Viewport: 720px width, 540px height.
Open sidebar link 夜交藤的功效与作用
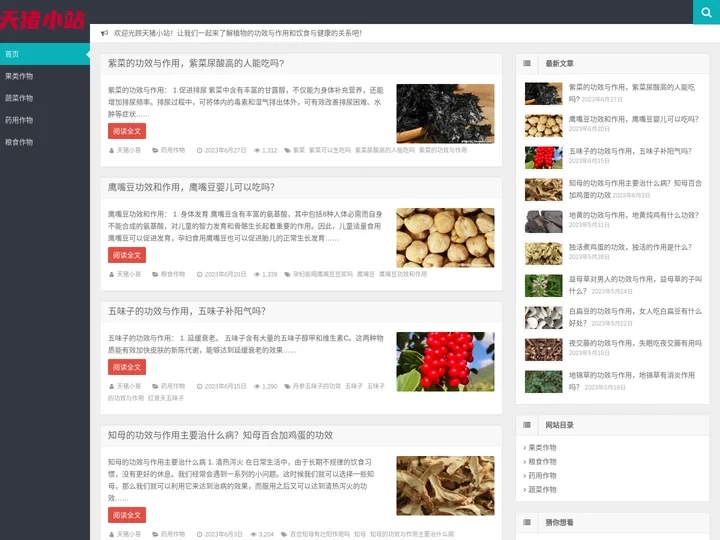[636, 343]
